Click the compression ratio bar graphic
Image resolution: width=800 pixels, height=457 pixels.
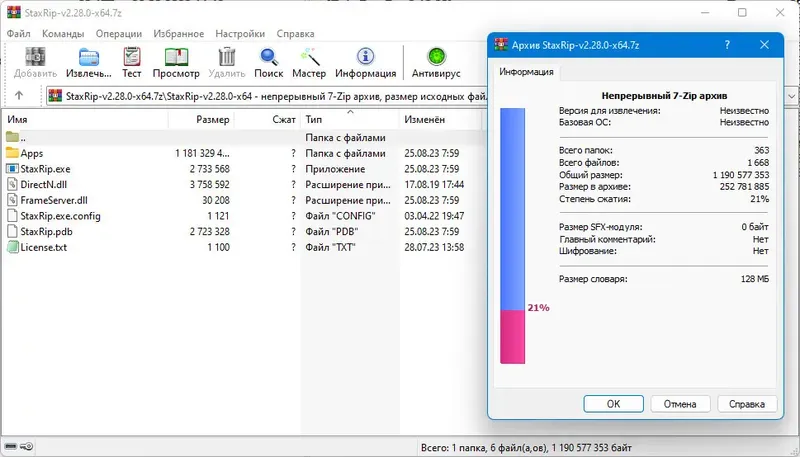pos(512,236)
